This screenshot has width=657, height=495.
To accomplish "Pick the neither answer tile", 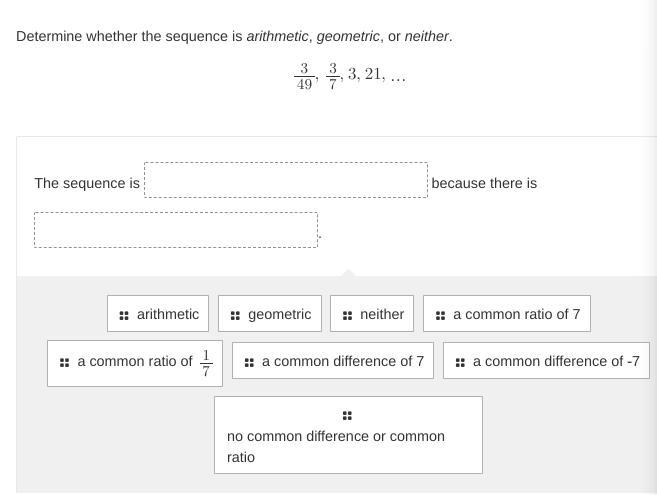I will point(375,314).
